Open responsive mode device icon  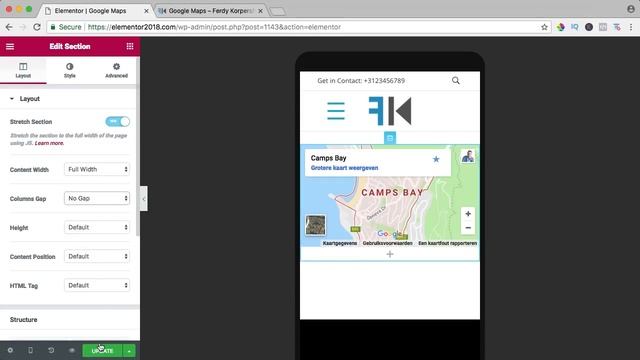31,351
